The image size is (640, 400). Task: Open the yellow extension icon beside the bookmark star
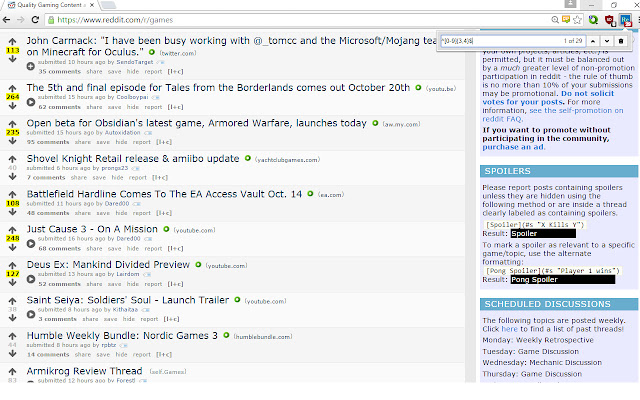pos(566,19)
